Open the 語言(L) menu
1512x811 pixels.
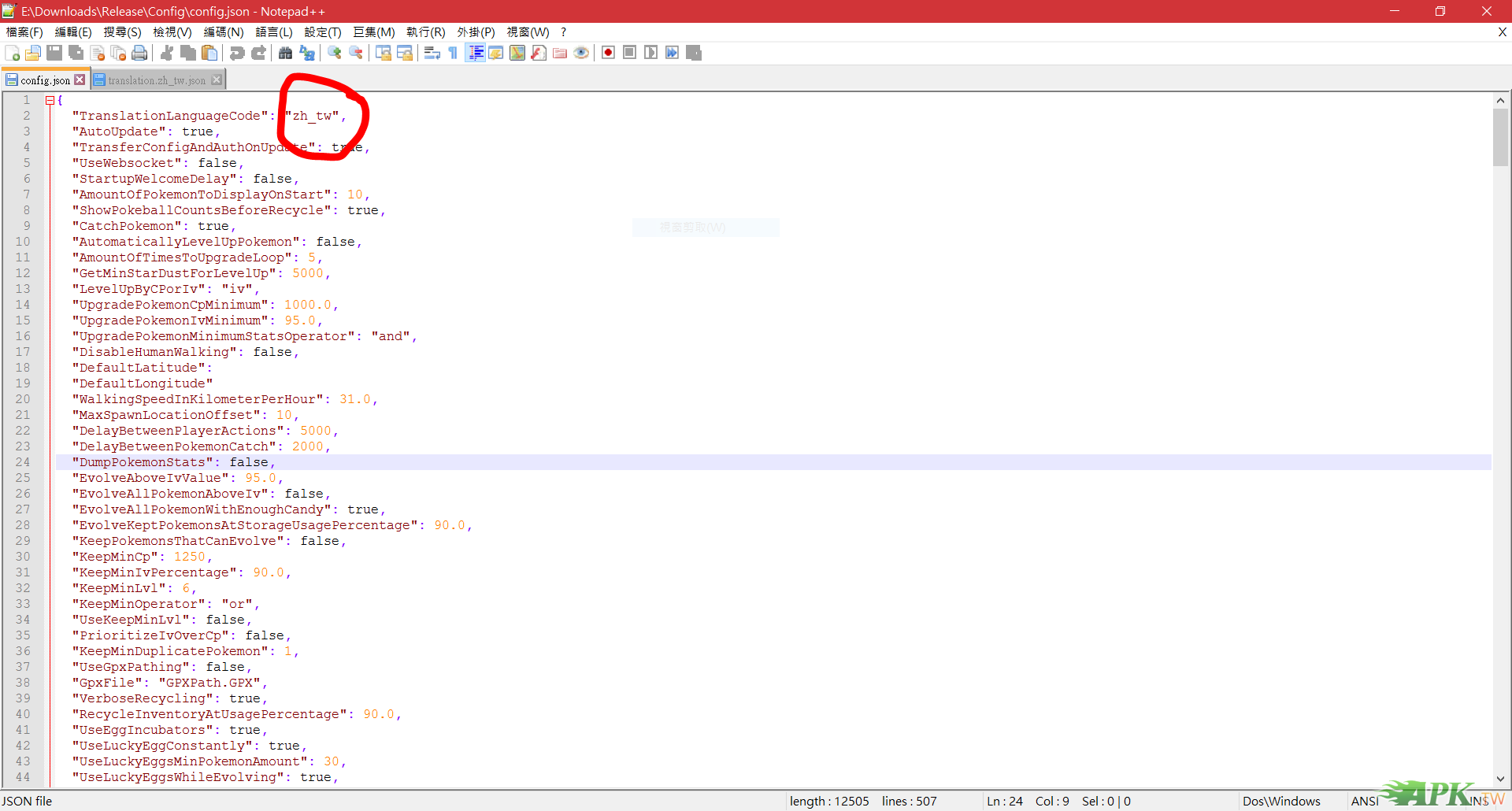click(x=274, y=32)
